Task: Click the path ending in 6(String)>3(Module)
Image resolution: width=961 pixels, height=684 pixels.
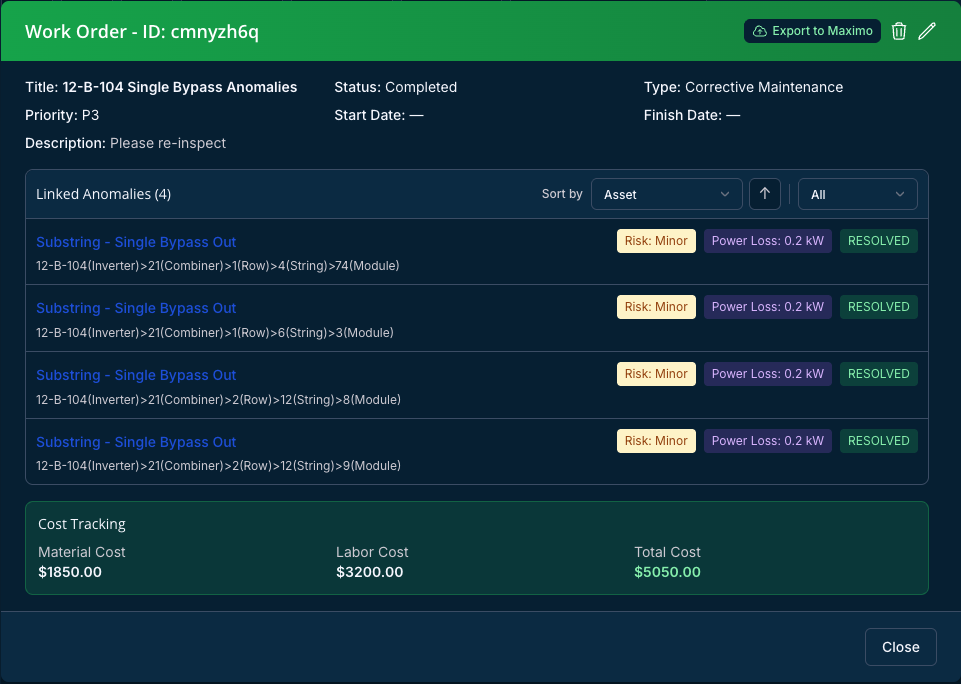Action: point(215,333)
